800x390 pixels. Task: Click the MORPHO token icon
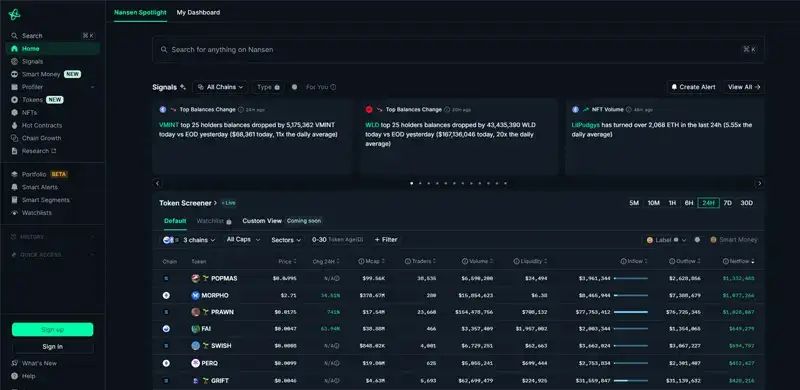tap(195, 295)
